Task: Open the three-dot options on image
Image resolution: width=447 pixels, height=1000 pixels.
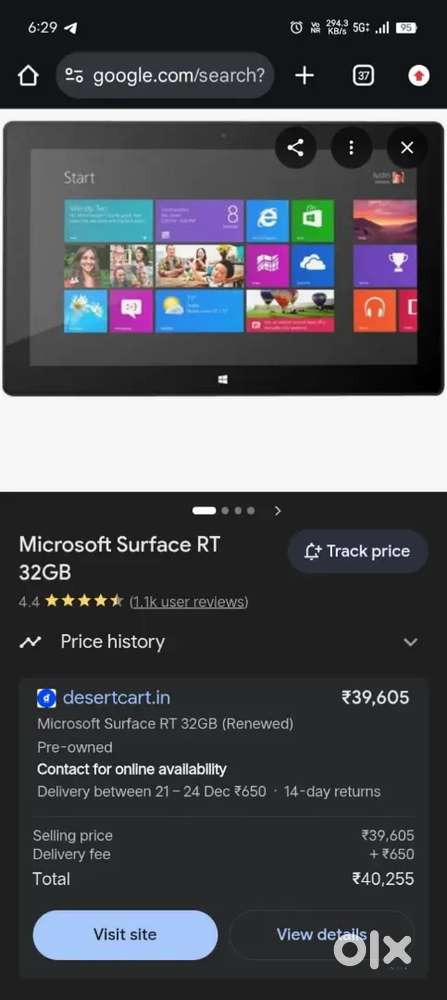Action: click(351, 148)
